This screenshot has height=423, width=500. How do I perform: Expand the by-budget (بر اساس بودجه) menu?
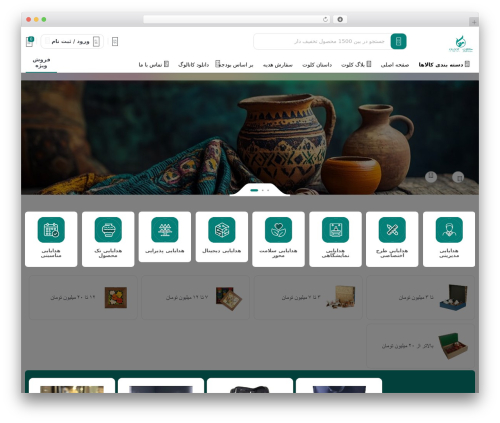coord(234,64)
